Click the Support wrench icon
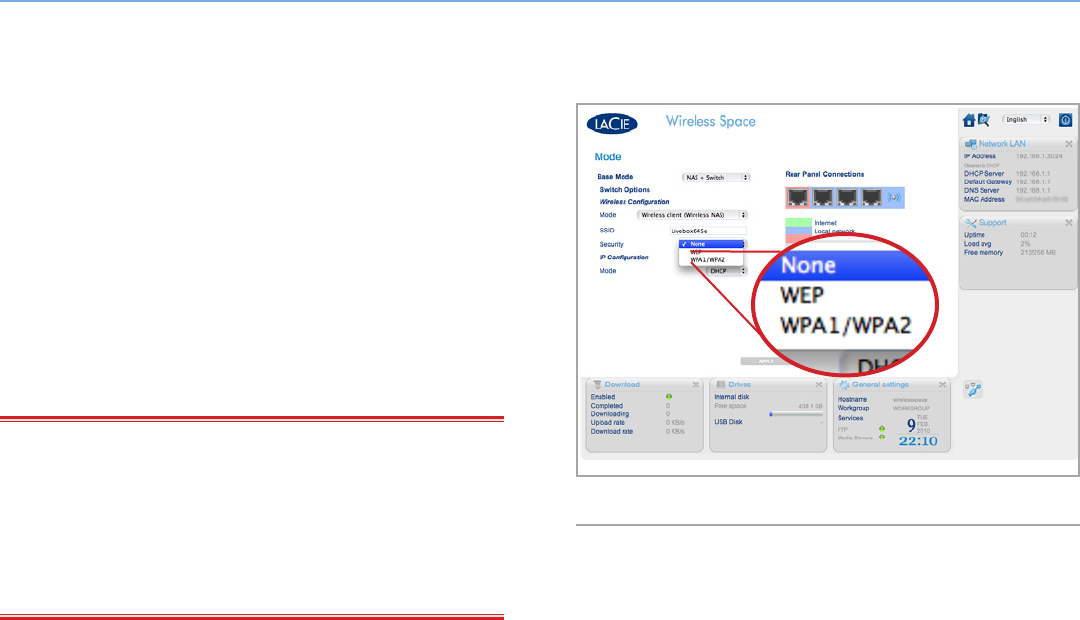 [970, 223]
